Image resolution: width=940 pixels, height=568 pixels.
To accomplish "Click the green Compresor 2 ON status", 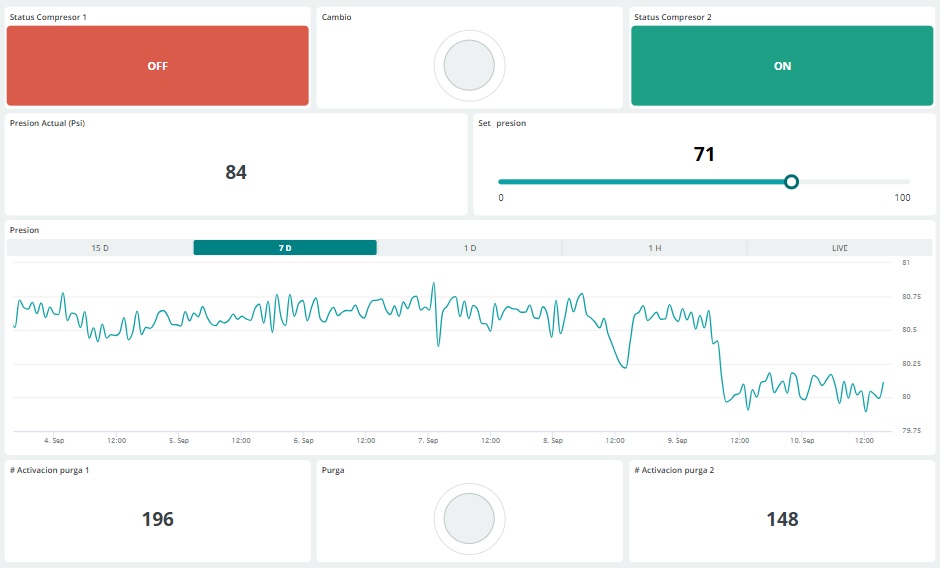I will [782, 66].
